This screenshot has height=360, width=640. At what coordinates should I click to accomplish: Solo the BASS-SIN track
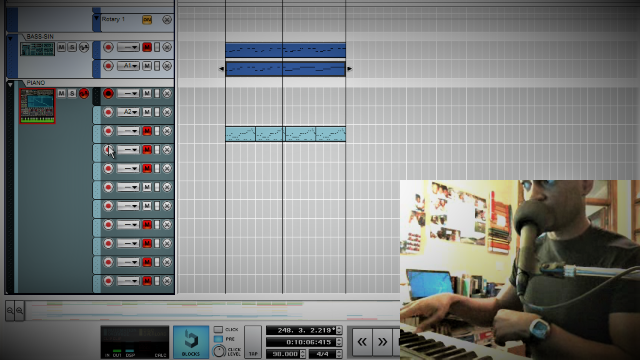[x=72, y=47]
